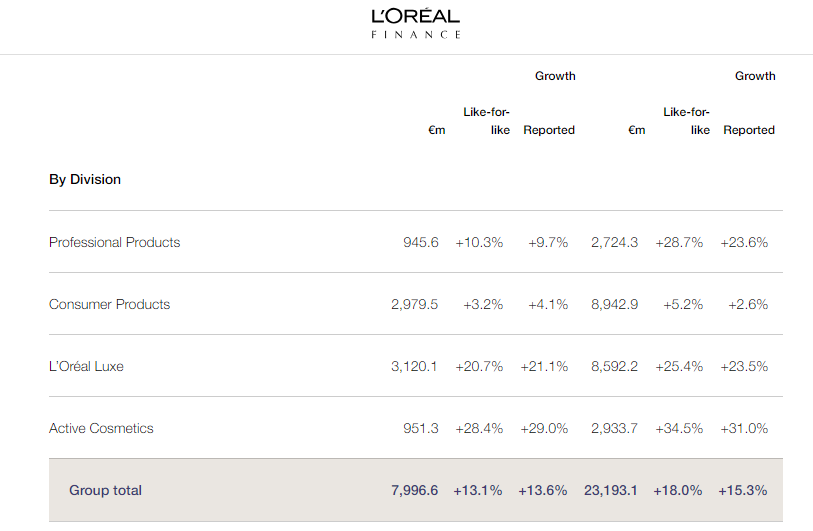Click the first Growth column header
Screen dimensions: 813x531
click(555, 76)
